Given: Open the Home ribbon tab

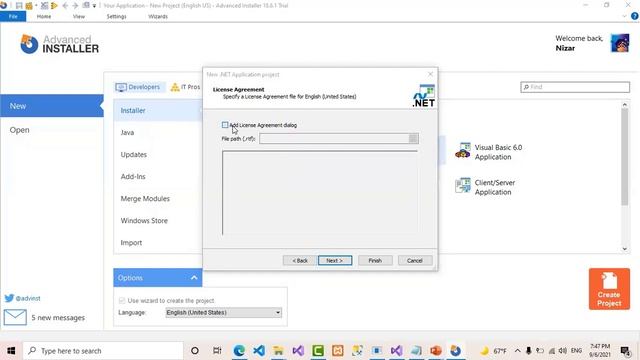Looking at the screenshot, I should pyautogui.click(x=44, y=16).
